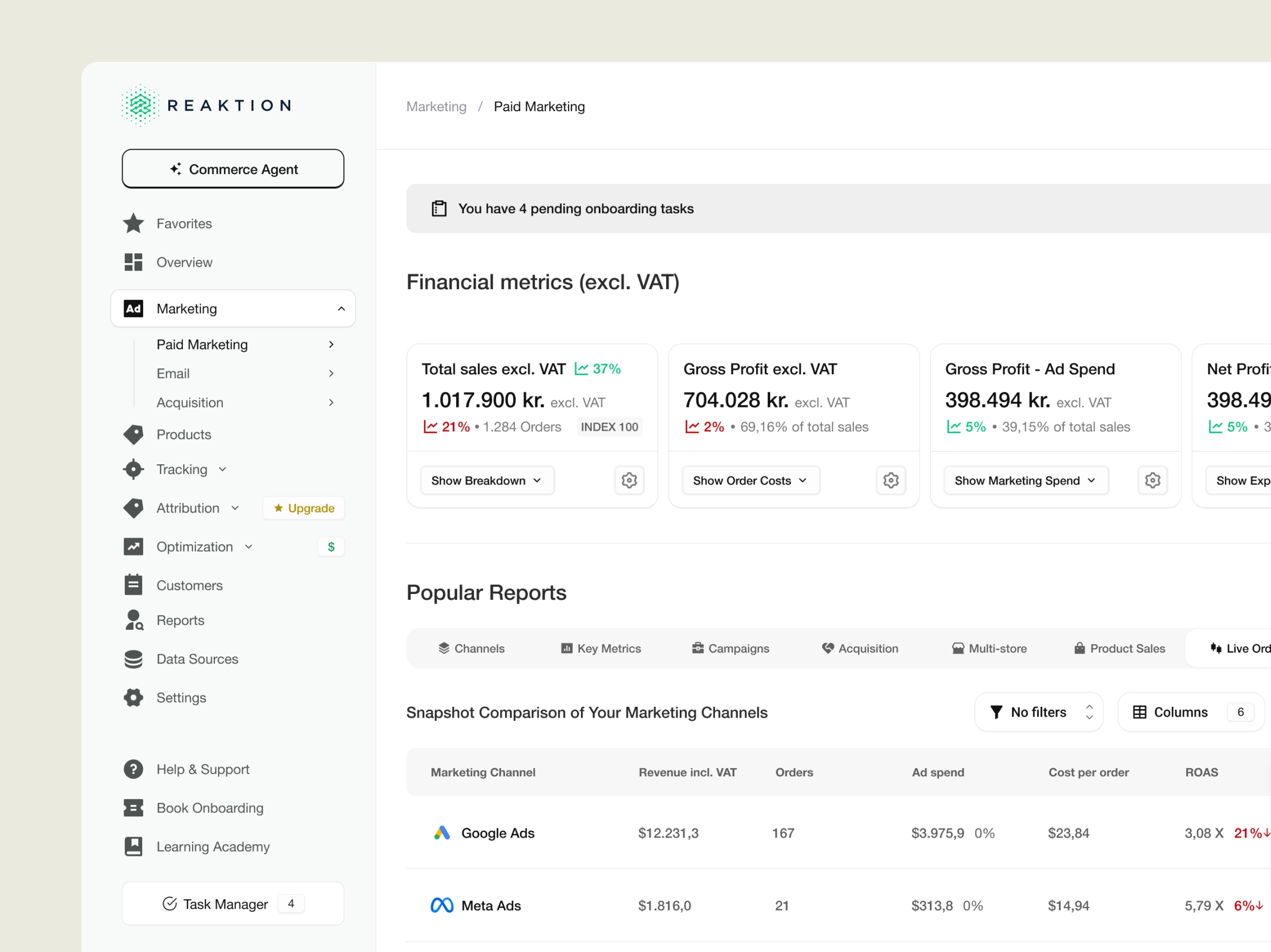Open settings gear on Total sales card
The image size is (1271, 952).
629,480
